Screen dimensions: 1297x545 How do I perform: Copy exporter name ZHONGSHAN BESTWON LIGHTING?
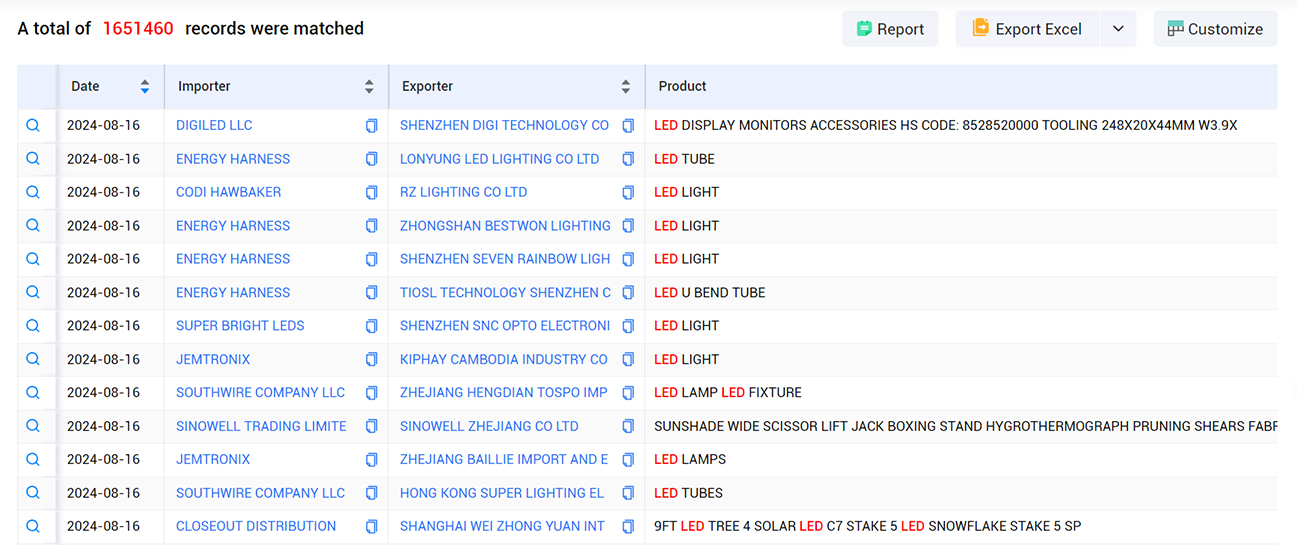pyautogui.click(x=628, y=226)
